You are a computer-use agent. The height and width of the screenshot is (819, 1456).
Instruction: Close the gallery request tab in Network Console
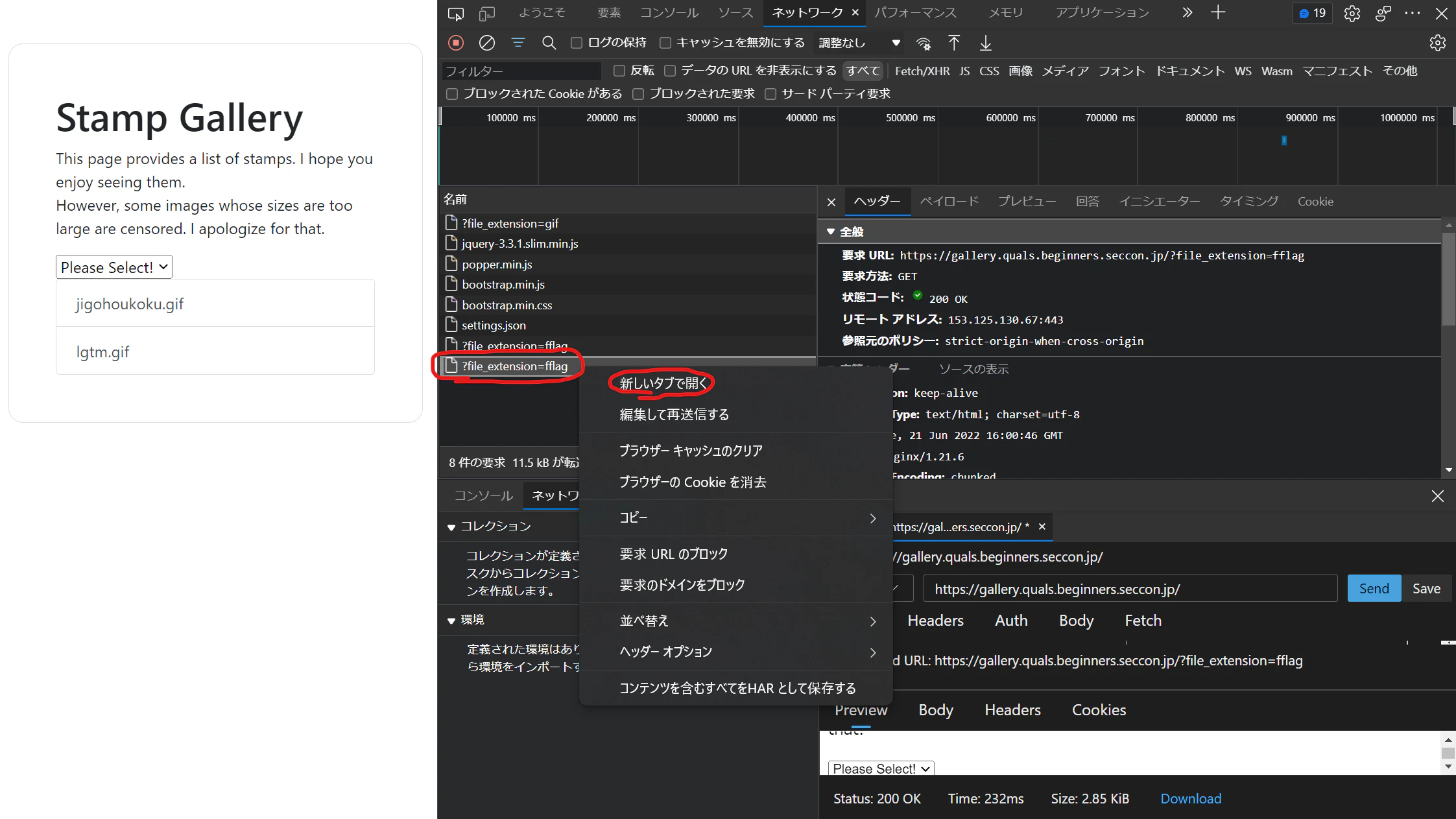(x=1042, y=527)
